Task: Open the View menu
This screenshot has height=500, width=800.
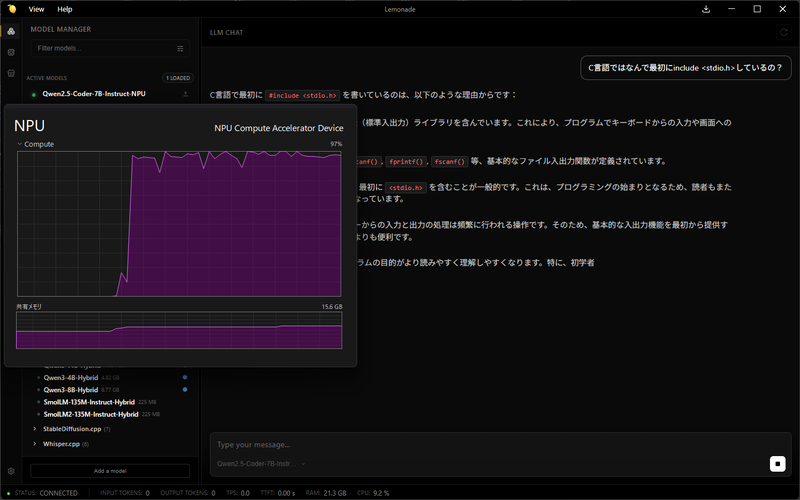Action: click(x=36, y=9)
